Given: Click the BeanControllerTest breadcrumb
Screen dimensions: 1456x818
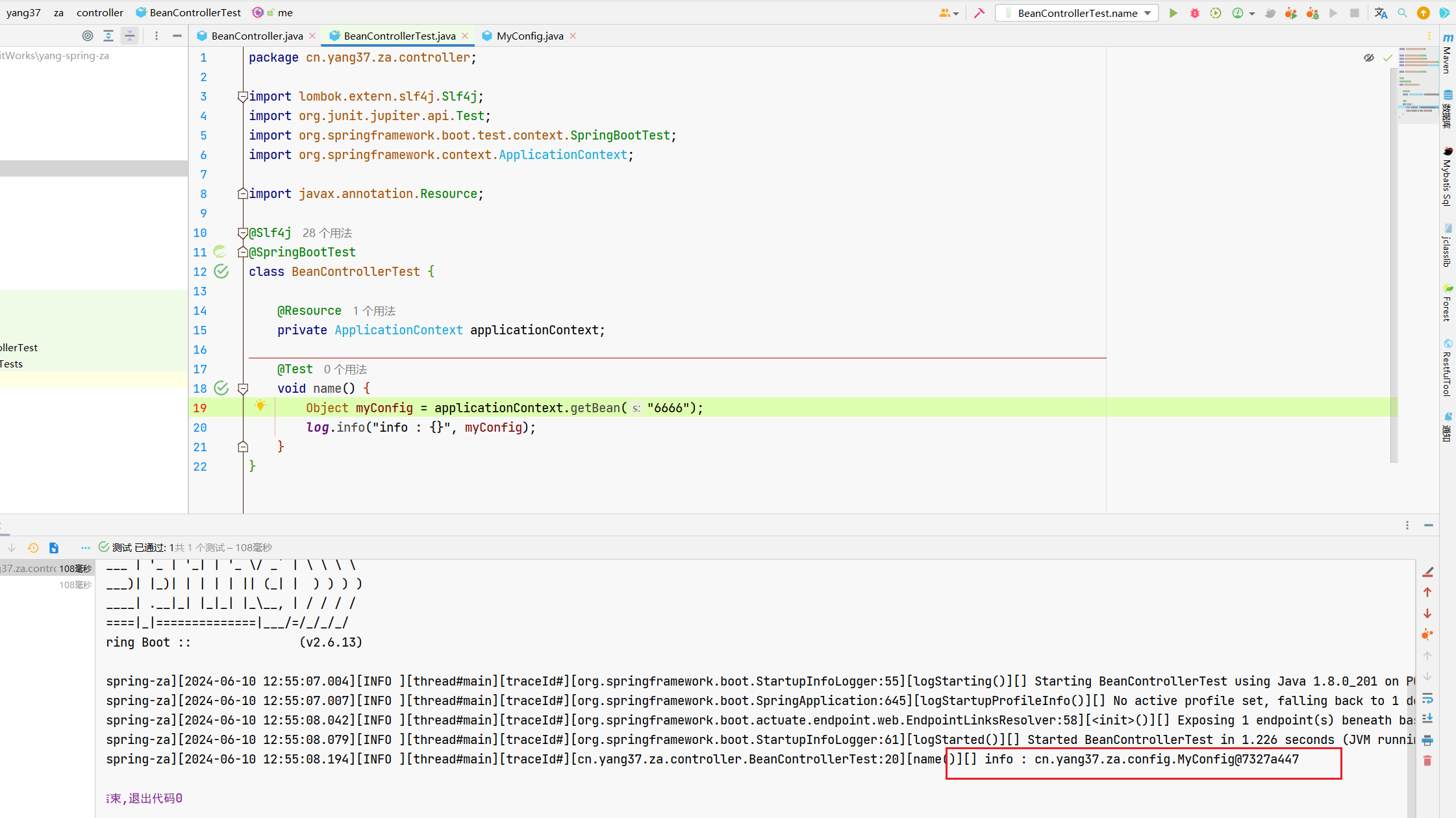Looking at the screenshot, I should 188,12.
